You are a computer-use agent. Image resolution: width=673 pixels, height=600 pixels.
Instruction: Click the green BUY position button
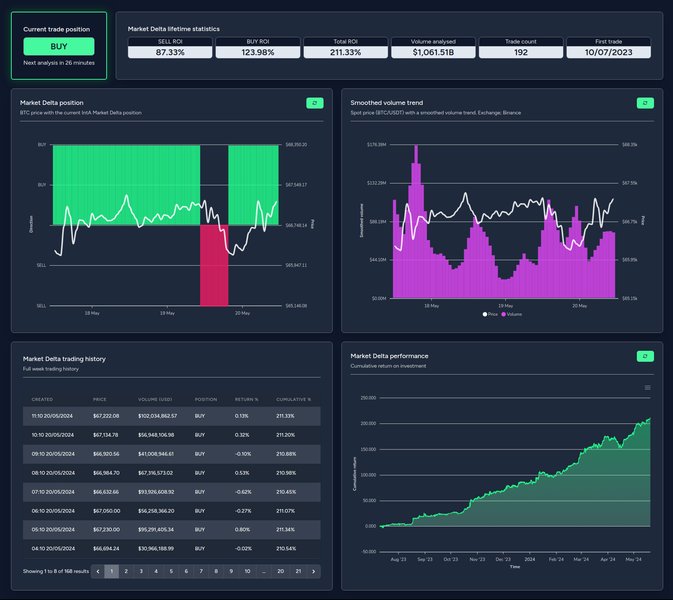click(59, 46)
